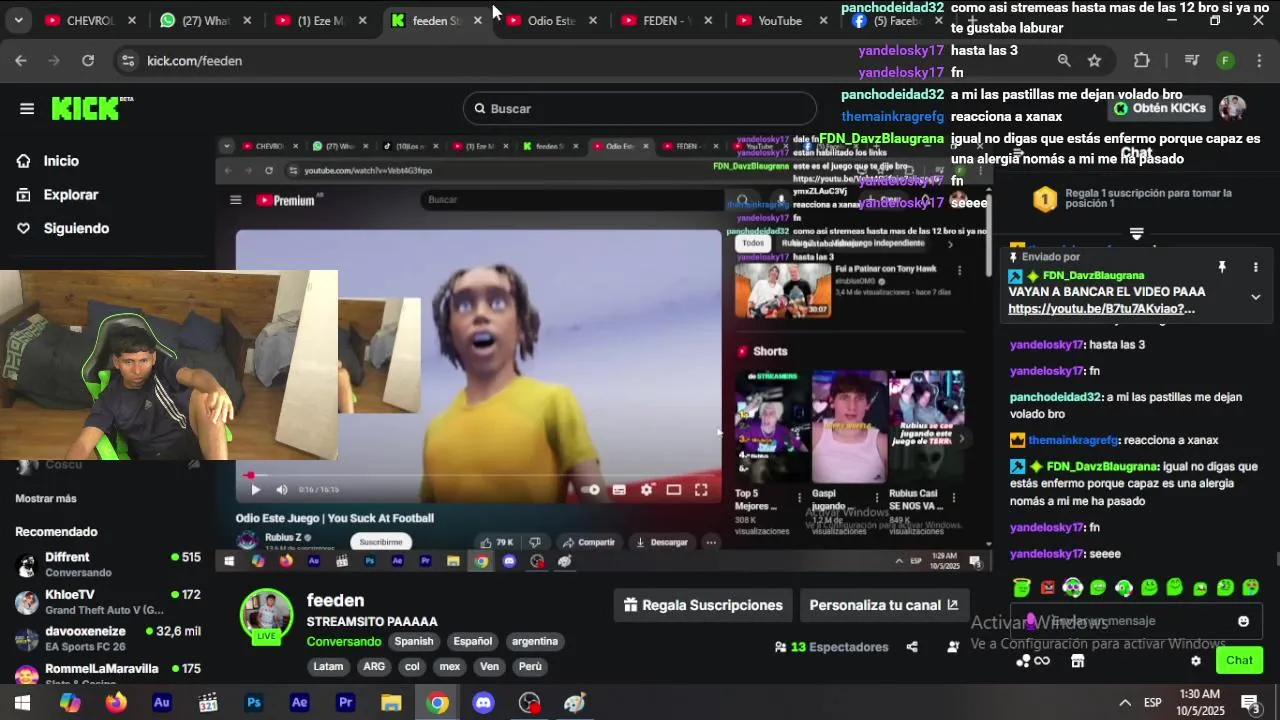Seek on the YouTube video progress bar
The height and width of the screenshot is (720, 1280).
tap(479, 476)
